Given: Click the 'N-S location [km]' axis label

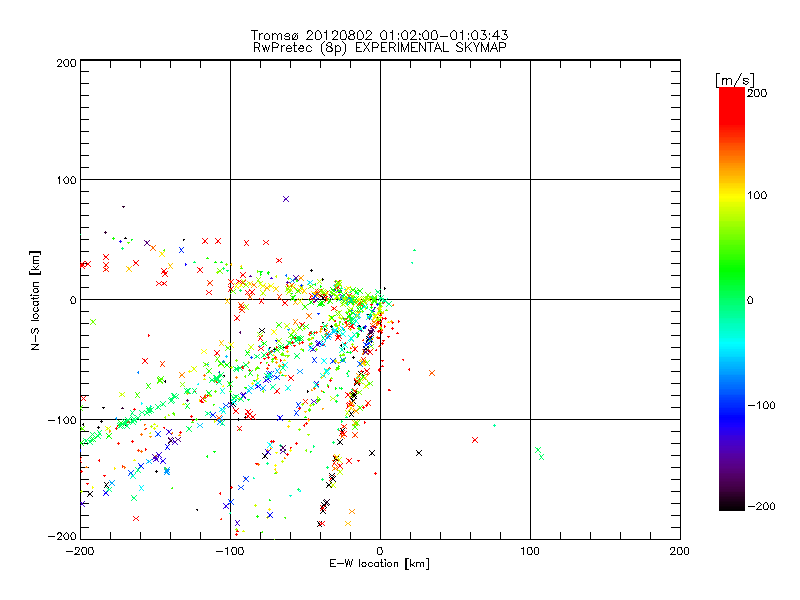Looking at the screenshot, I should pyautogui.click(x=35, y=300).
